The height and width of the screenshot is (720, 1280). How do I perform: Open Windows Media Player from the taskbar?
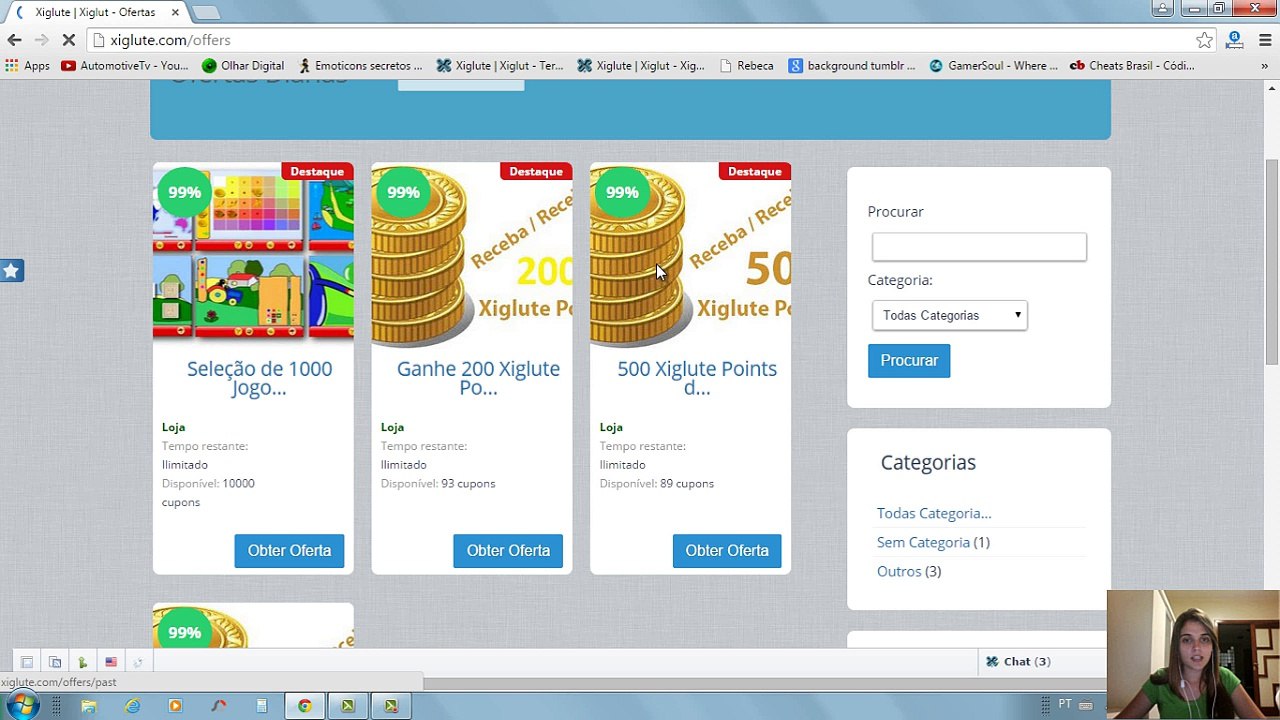coord(175,706)
